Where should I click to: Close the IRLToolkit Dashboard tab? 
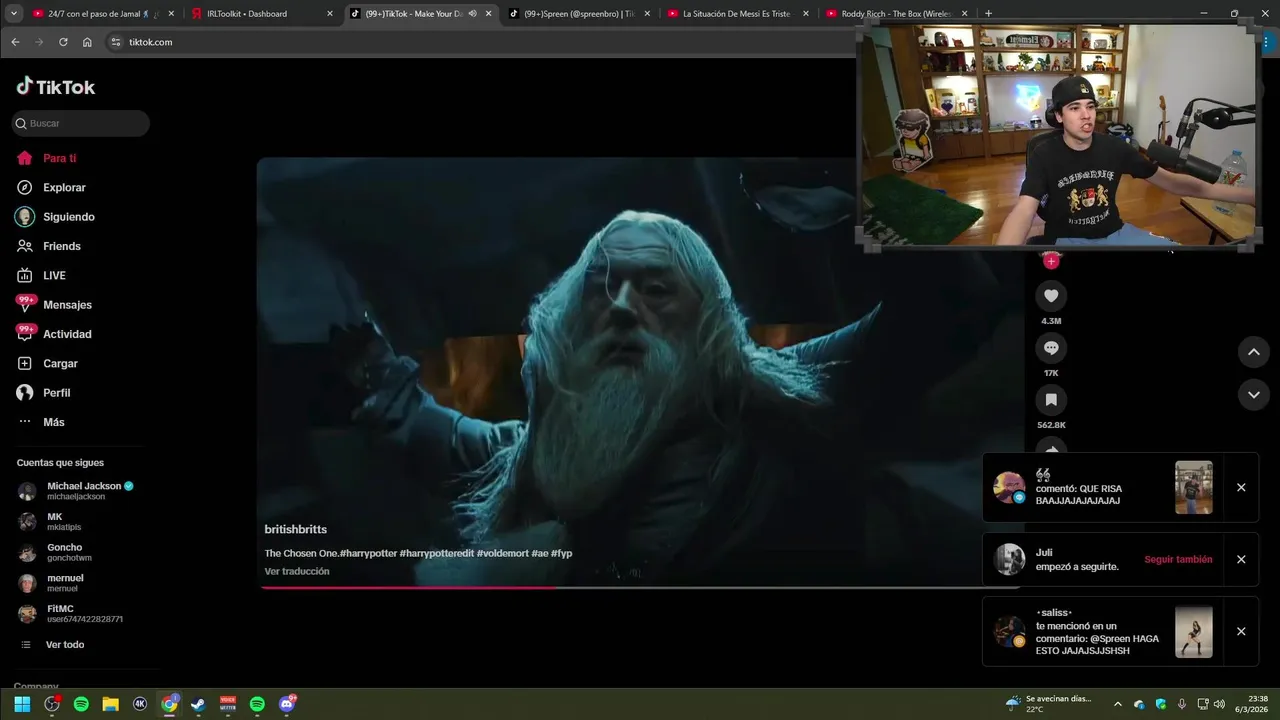[x=330, y=14]
